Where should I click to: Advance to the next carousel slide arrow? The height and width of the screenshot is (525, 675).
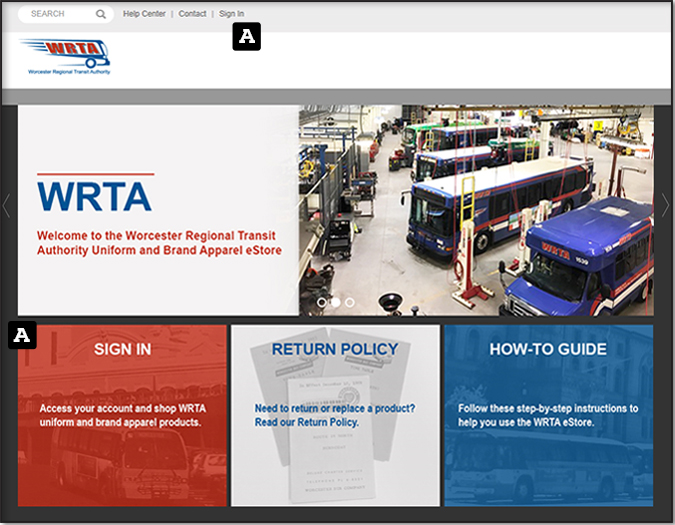click(666, 205)
